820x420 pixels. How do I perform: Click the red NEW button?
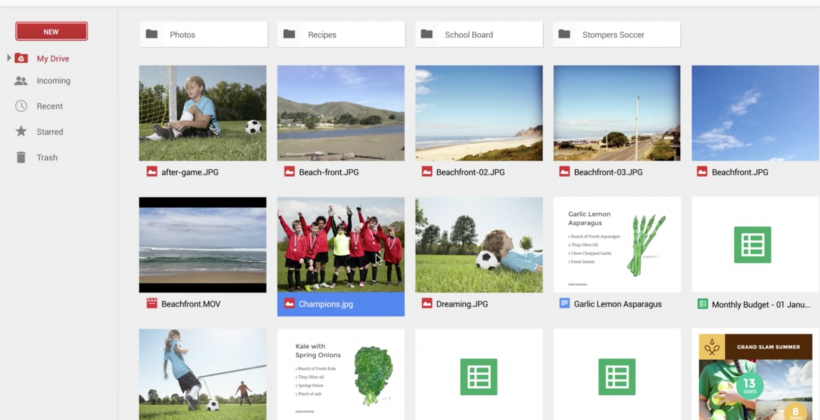(x=51, y=31)
